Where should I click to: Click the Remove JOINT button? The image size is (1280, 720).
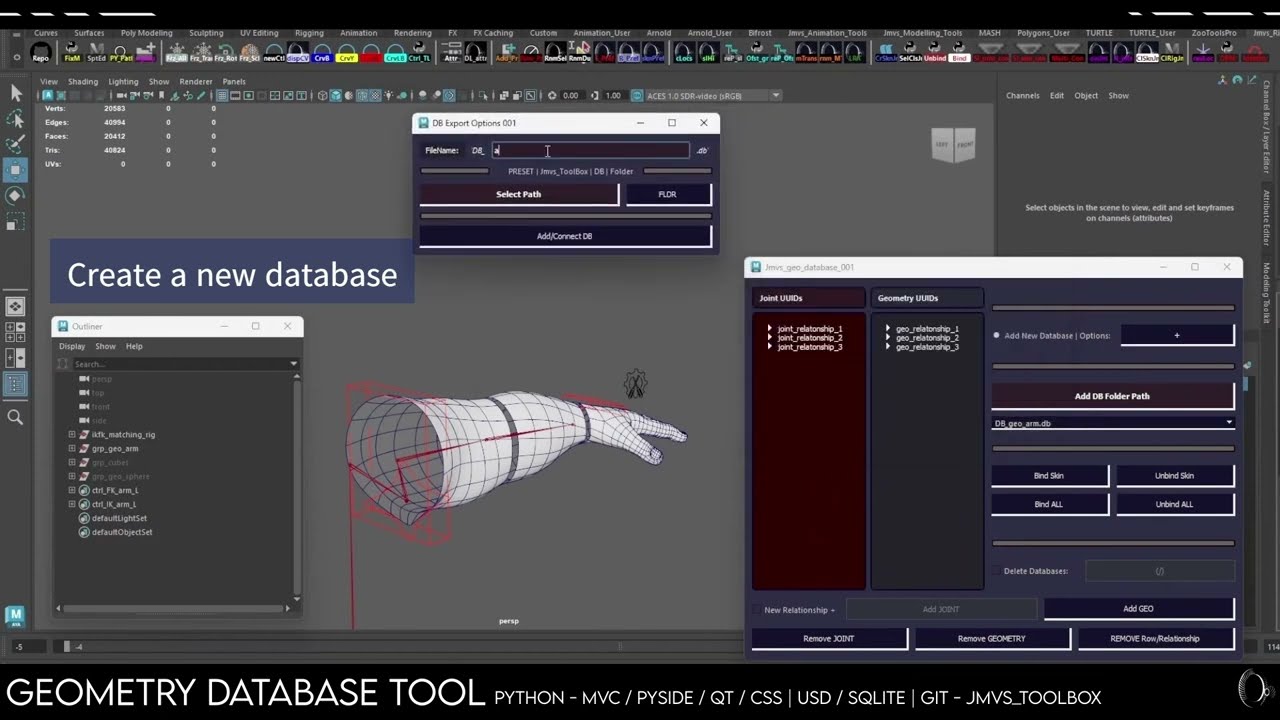tap(829, 638)
